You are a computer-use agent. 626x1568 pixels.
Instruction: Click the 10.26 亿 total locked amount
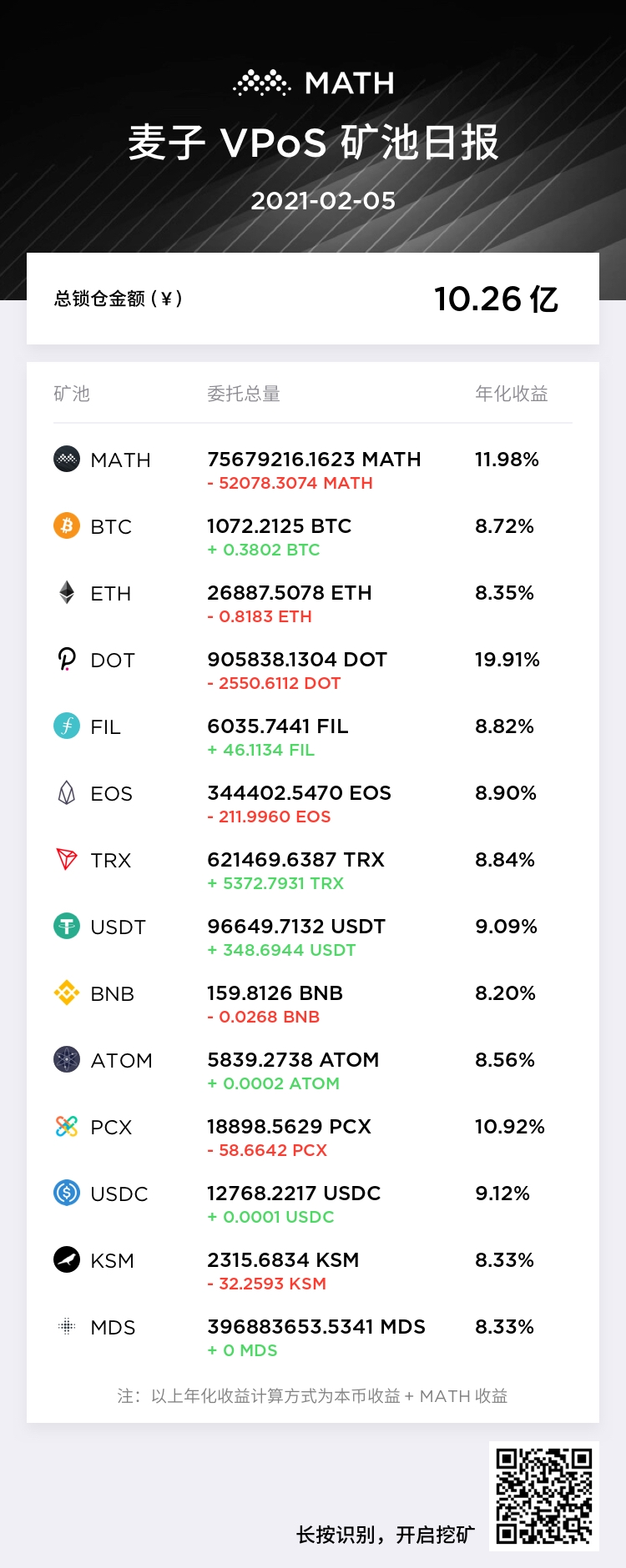pyautogui.click(x=496, y=299)
